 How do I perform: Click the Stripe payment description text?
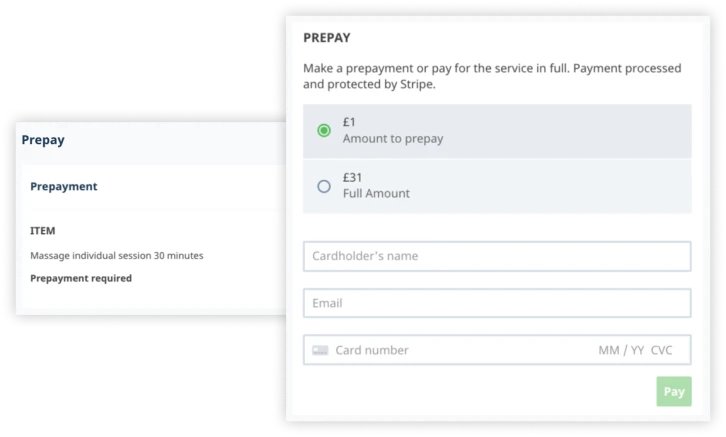coord(492,76)
